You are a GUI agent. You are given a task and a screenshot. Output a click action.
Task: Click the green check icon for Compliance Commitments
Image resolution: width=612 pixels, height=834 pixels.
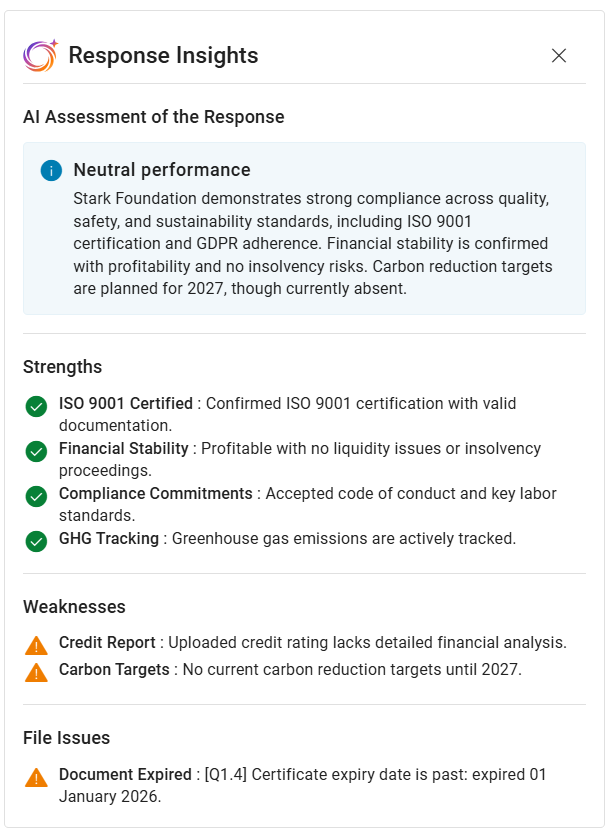coord(37,497)
